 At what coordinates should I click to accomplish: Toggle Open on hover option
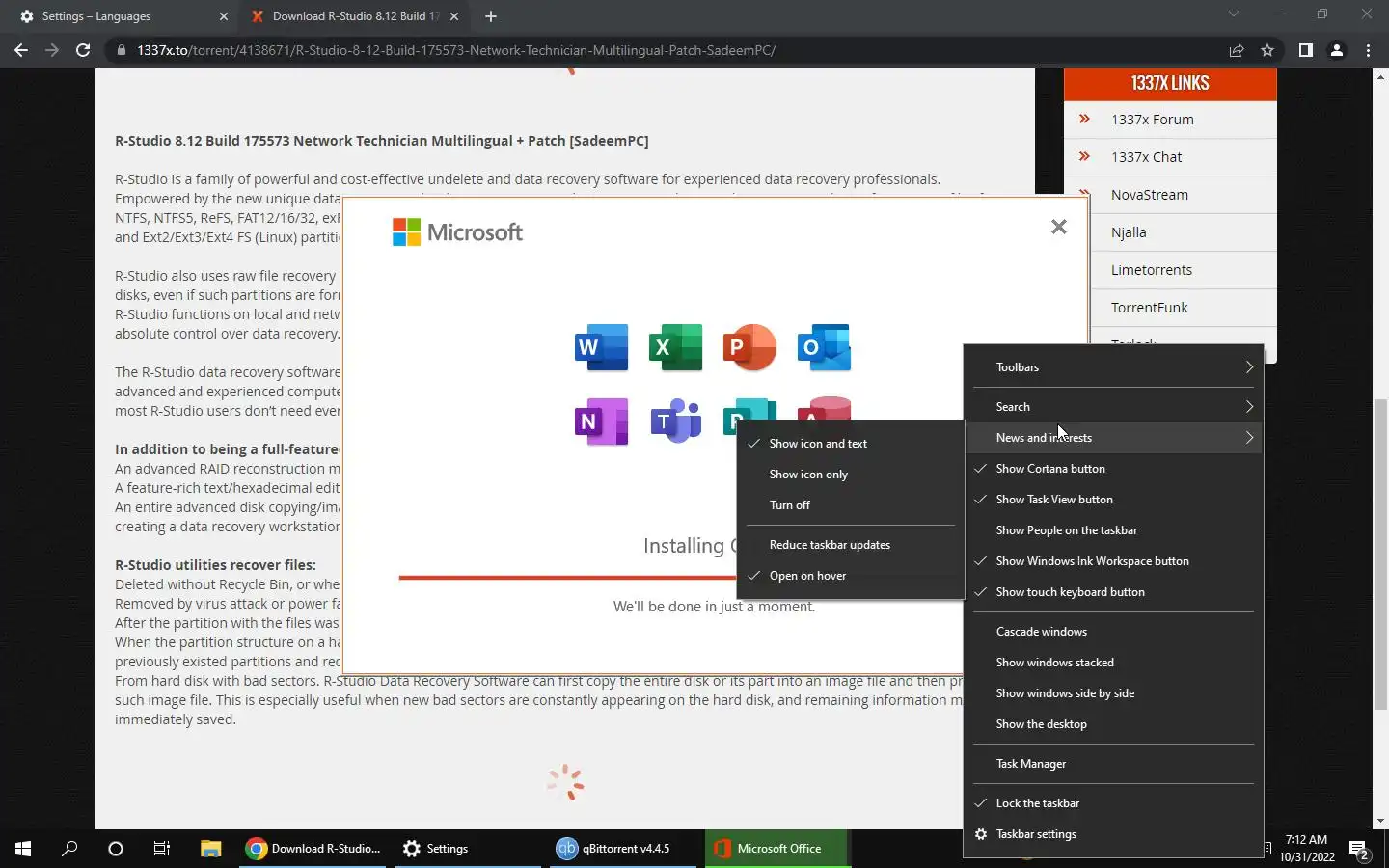(851, 576)
